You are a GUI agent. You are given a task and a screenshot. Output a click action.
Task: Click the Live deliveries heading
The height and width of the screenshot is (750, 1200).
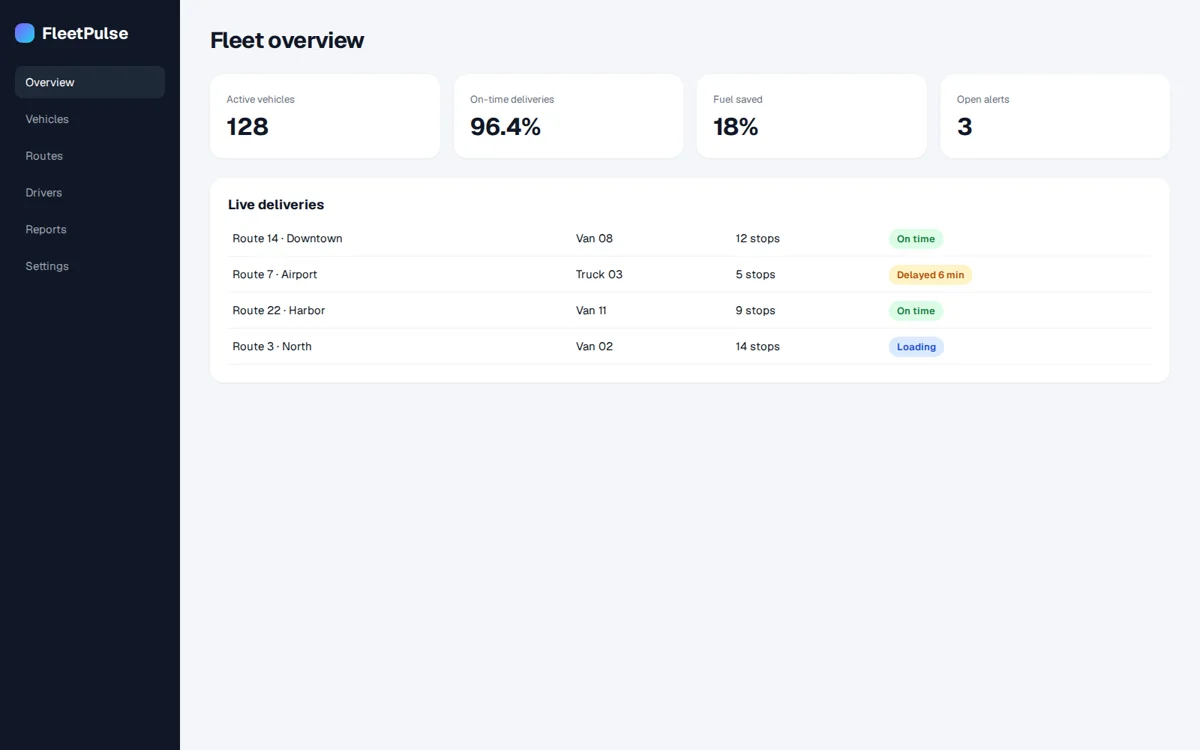[x=276, y=204]
